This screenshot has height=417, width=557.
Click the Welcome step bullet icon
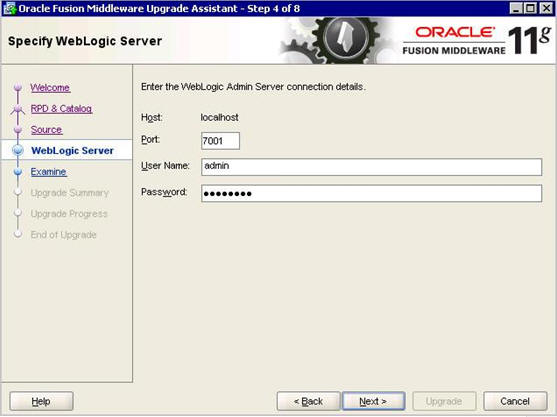point(18,87)
